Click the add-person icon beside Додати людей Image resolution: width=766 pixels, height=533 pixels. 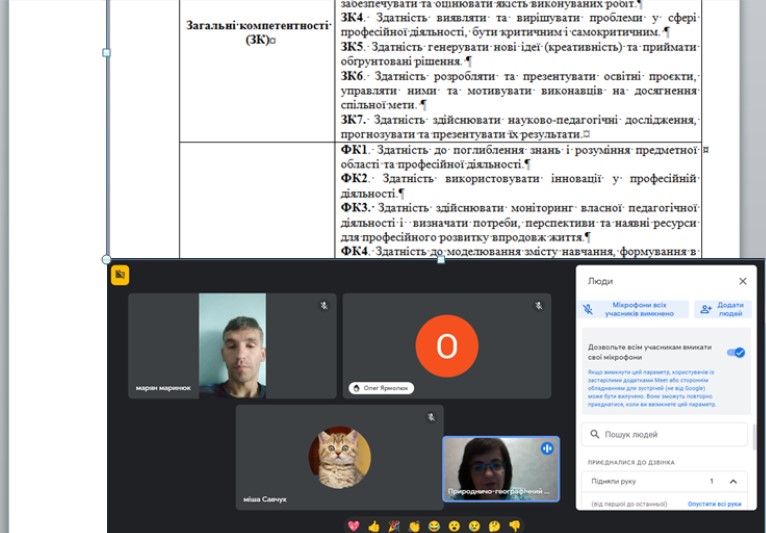click(706, 309)
